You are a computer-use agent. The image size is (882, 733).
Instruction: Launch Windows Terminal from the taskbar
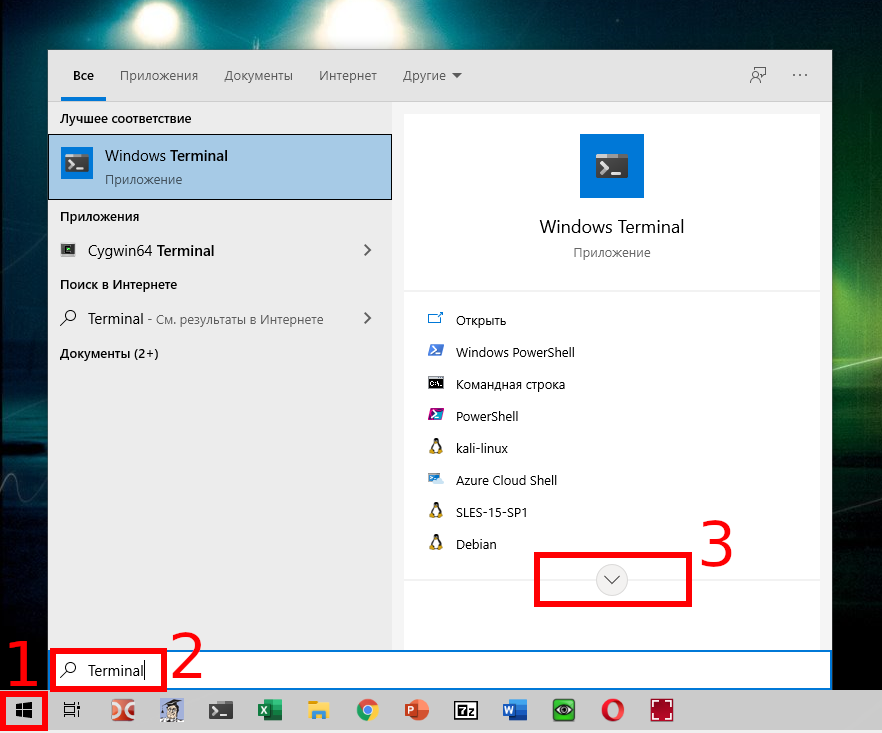coord(220,710)
